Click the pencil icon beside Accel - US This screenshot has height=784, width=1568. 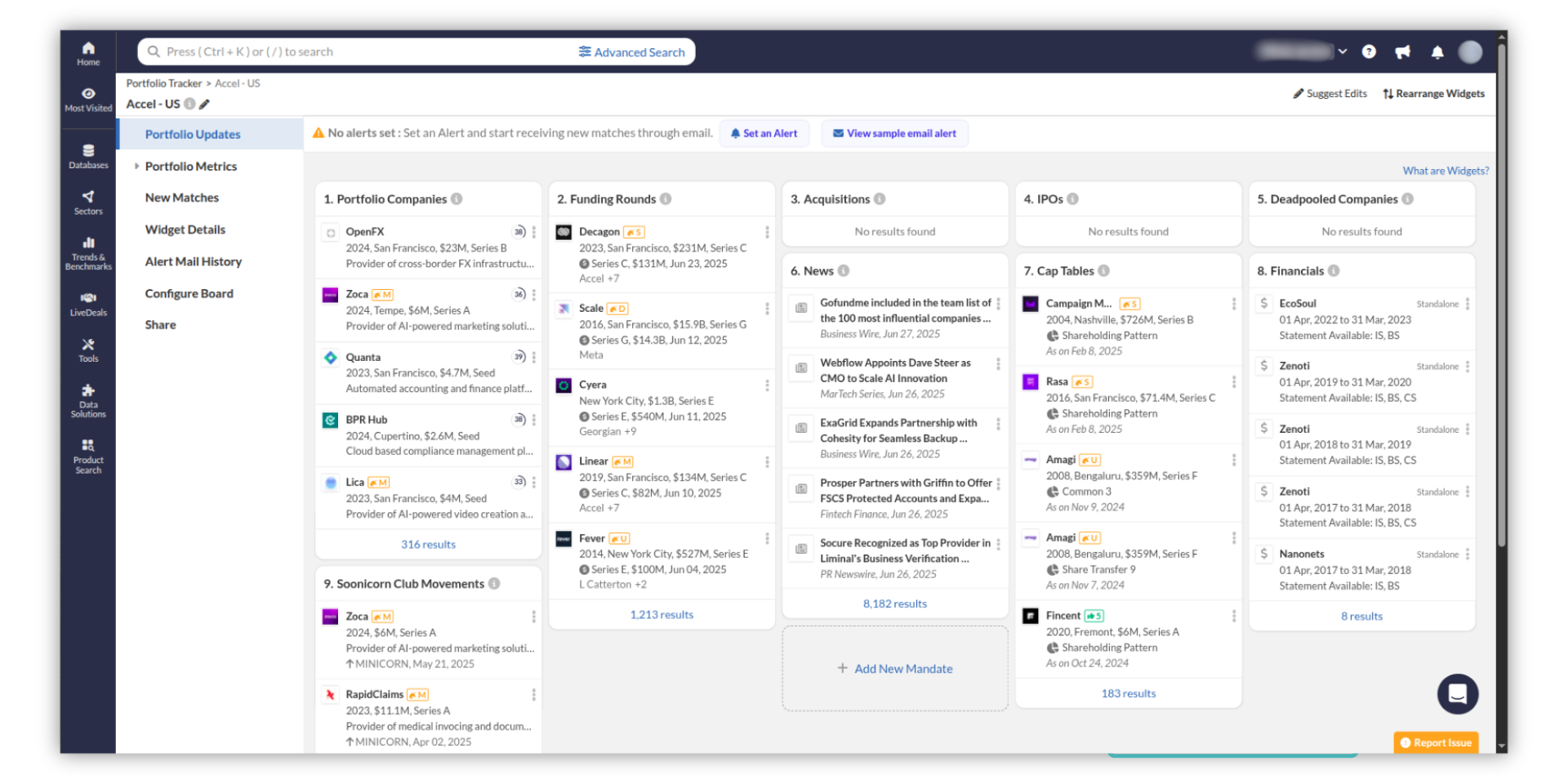click(205, 105)
